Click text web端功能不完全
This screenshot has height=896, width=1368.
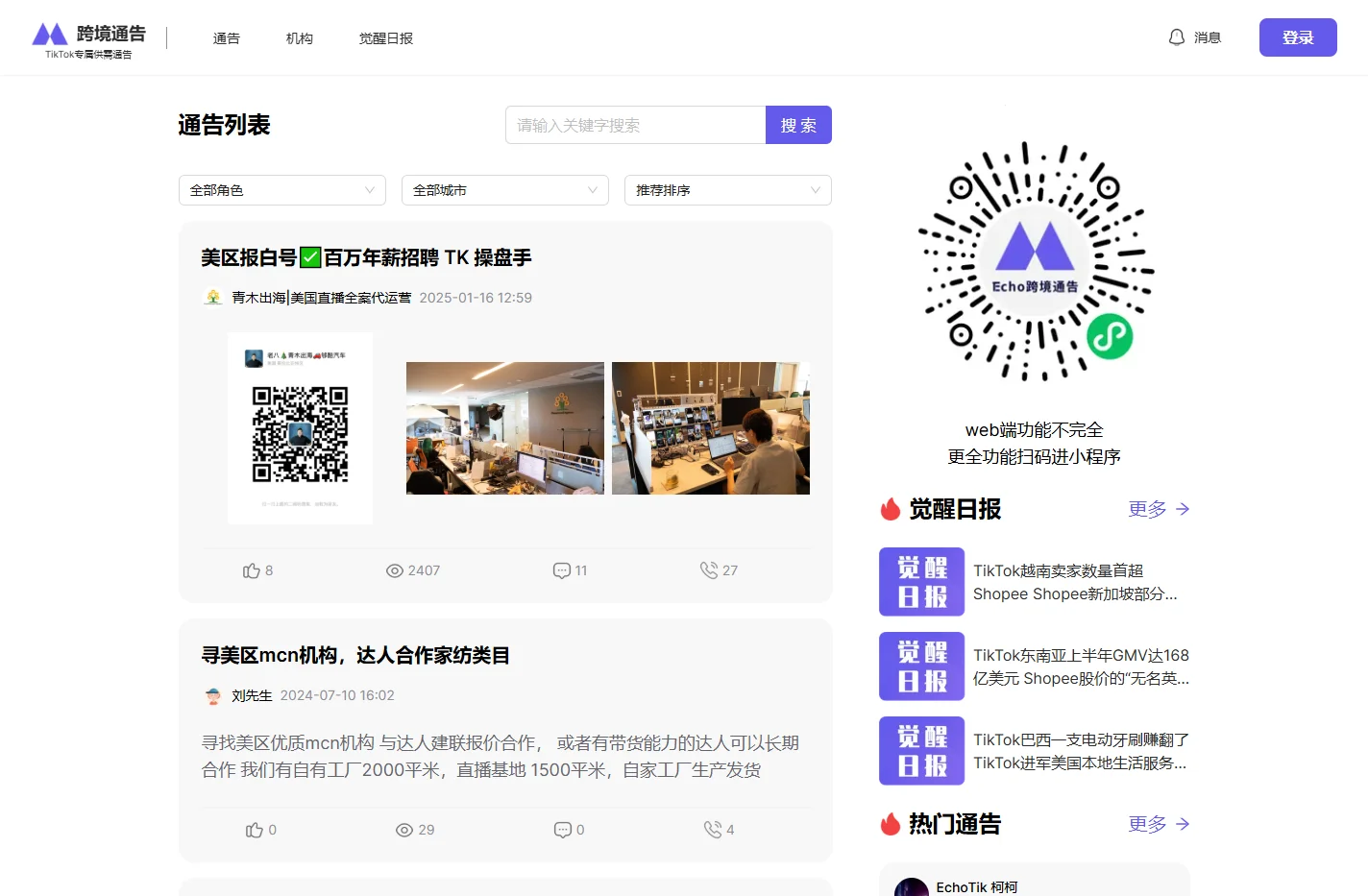click(x=1035, y=430)
